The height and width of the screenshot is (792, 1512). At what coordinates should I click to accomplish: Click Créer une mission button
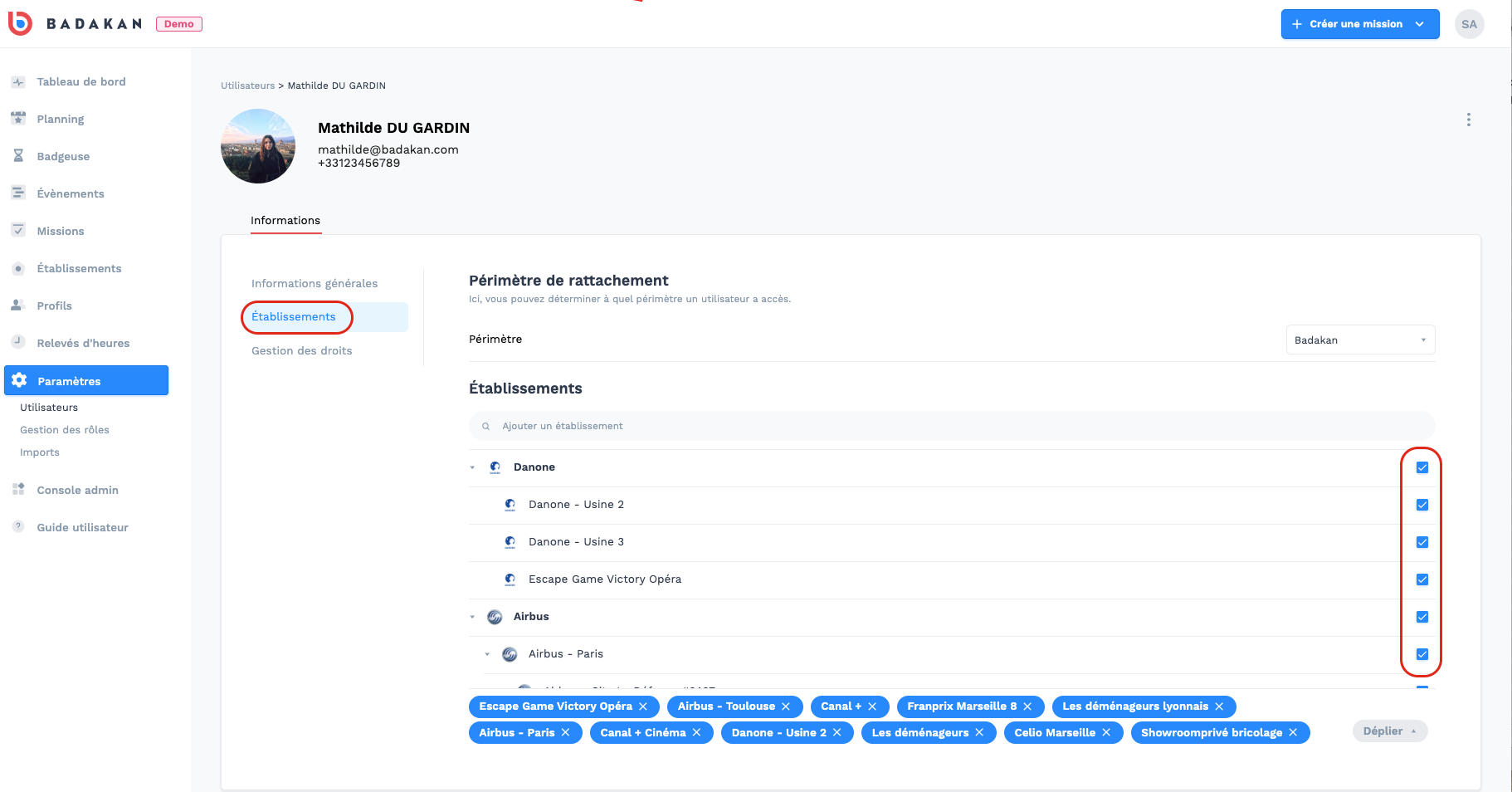pos(1360,24)
